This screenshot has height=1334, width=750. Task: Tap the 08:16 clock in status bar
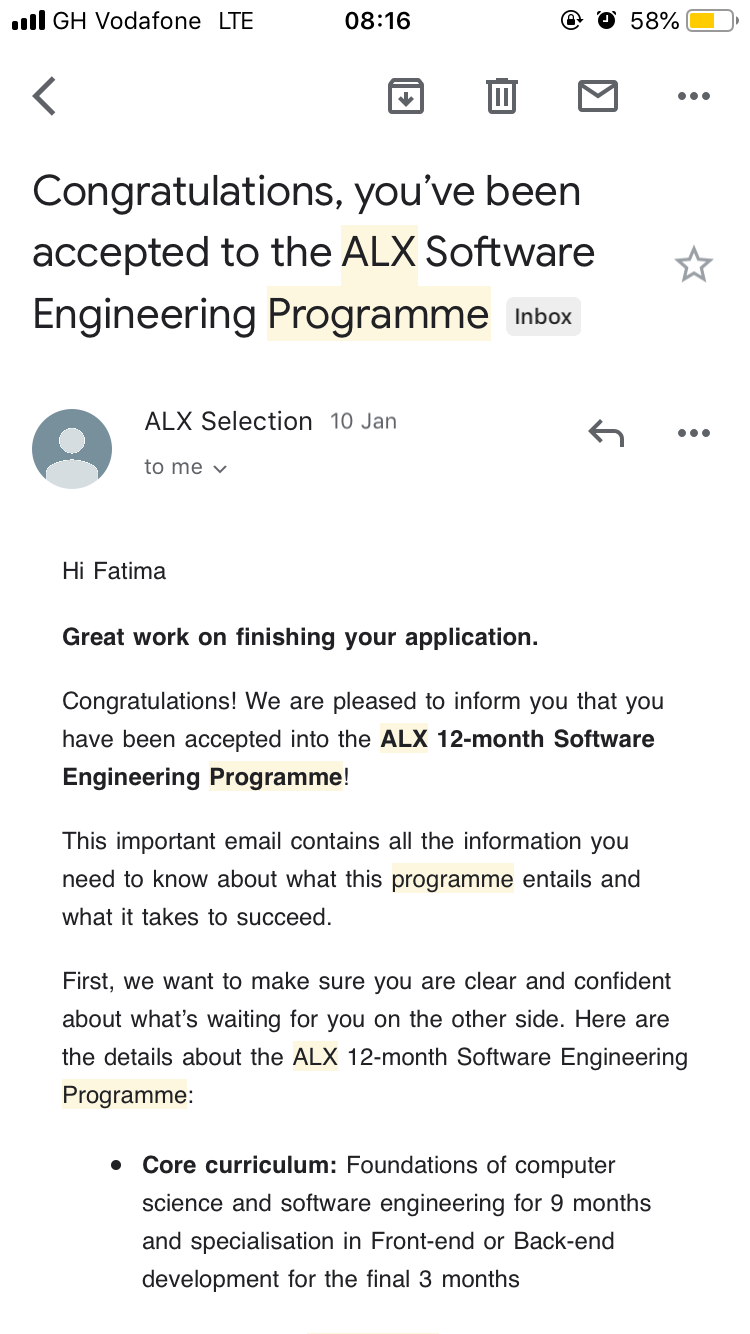[x=376, y=21]
